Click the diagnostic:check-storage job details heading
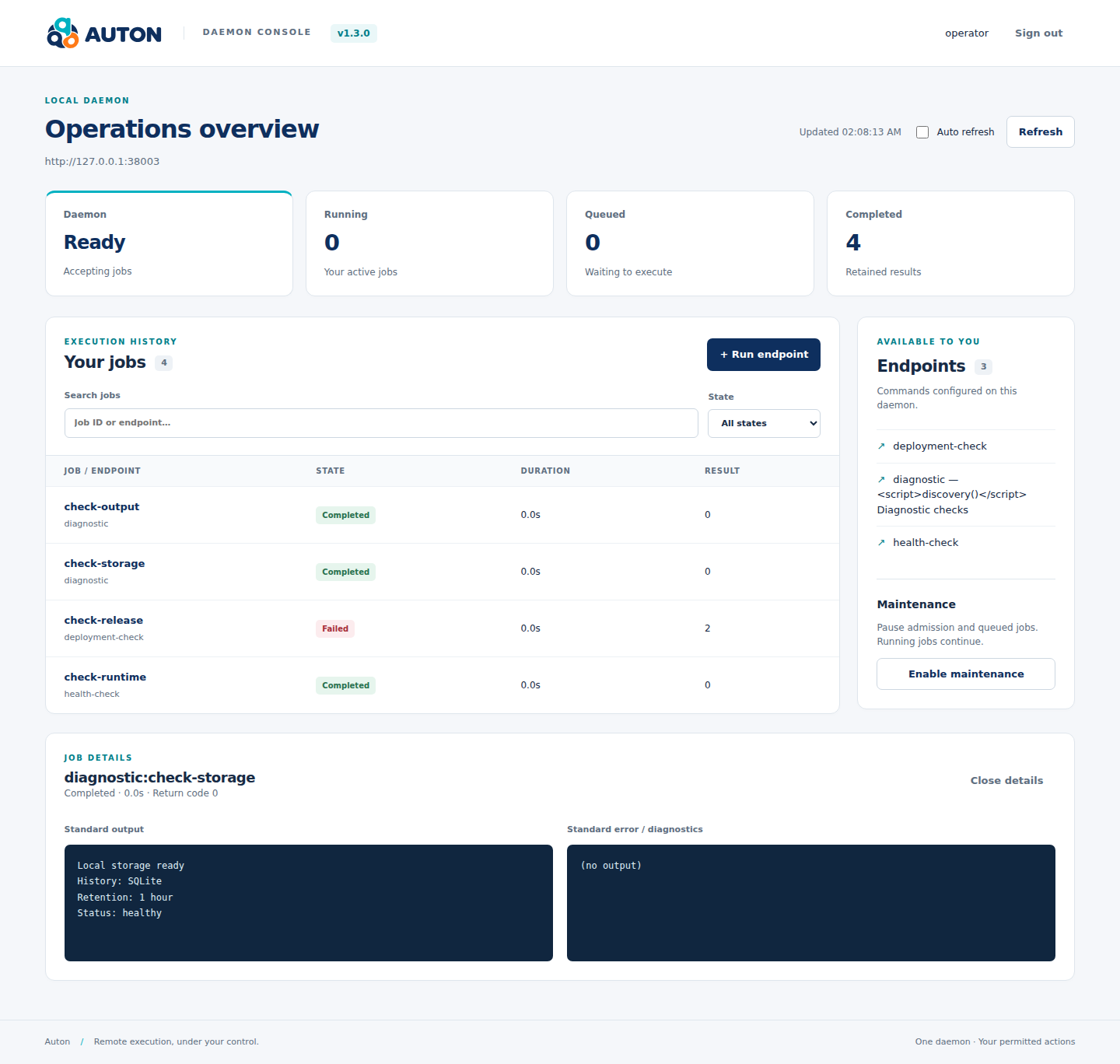 159,778
